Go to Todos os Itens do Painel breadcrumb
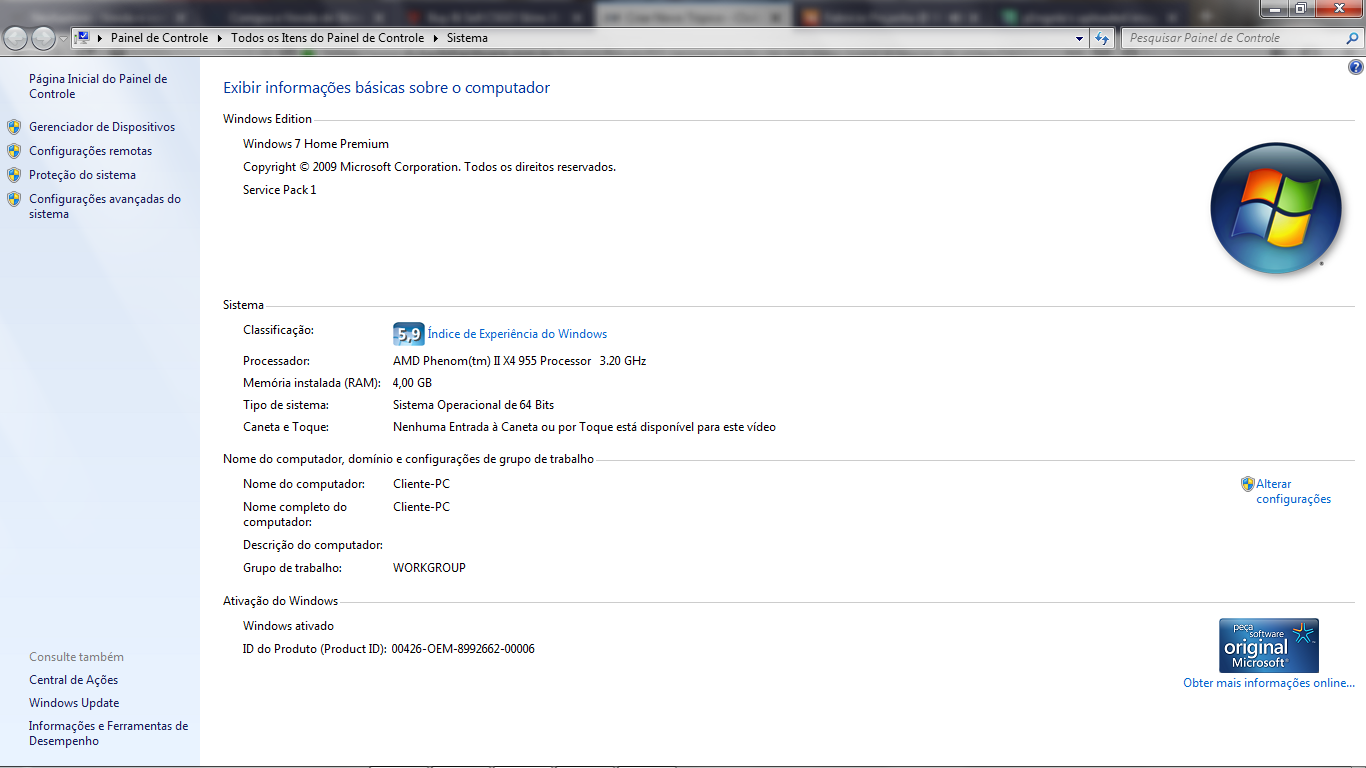 (327, 38)
